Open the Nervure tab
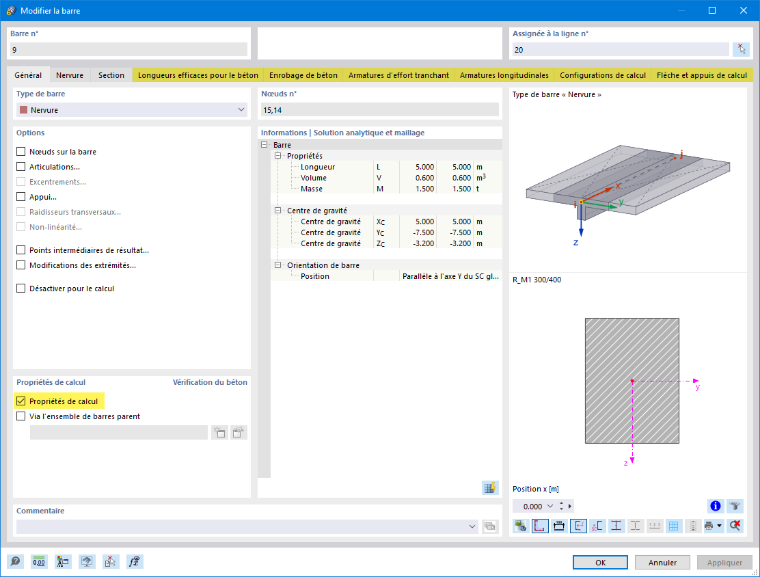The height and width of the screenshot is (577, 760). point(69,75)
